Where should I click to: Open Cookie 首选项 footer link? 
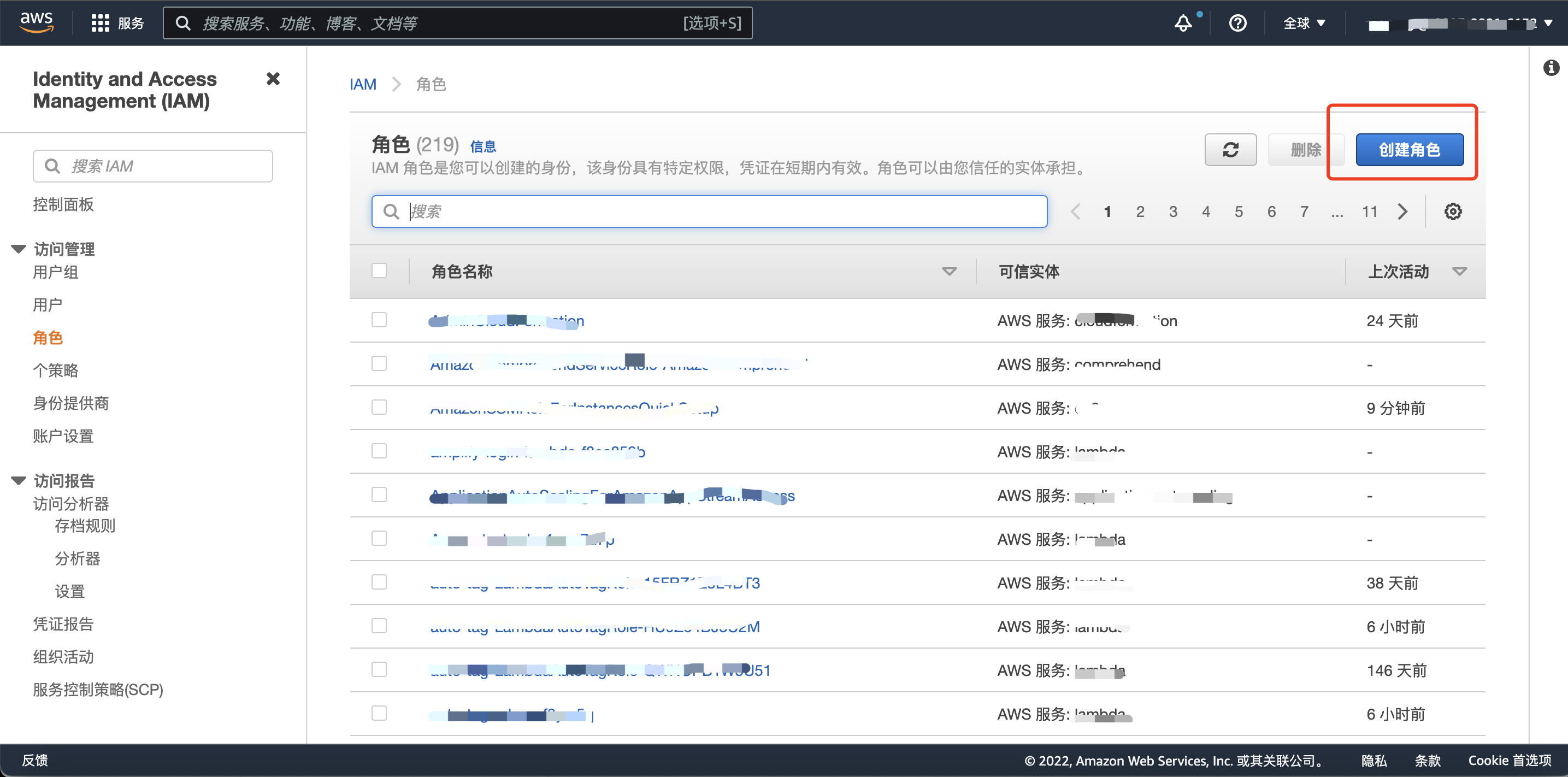tap(1510, 761)
